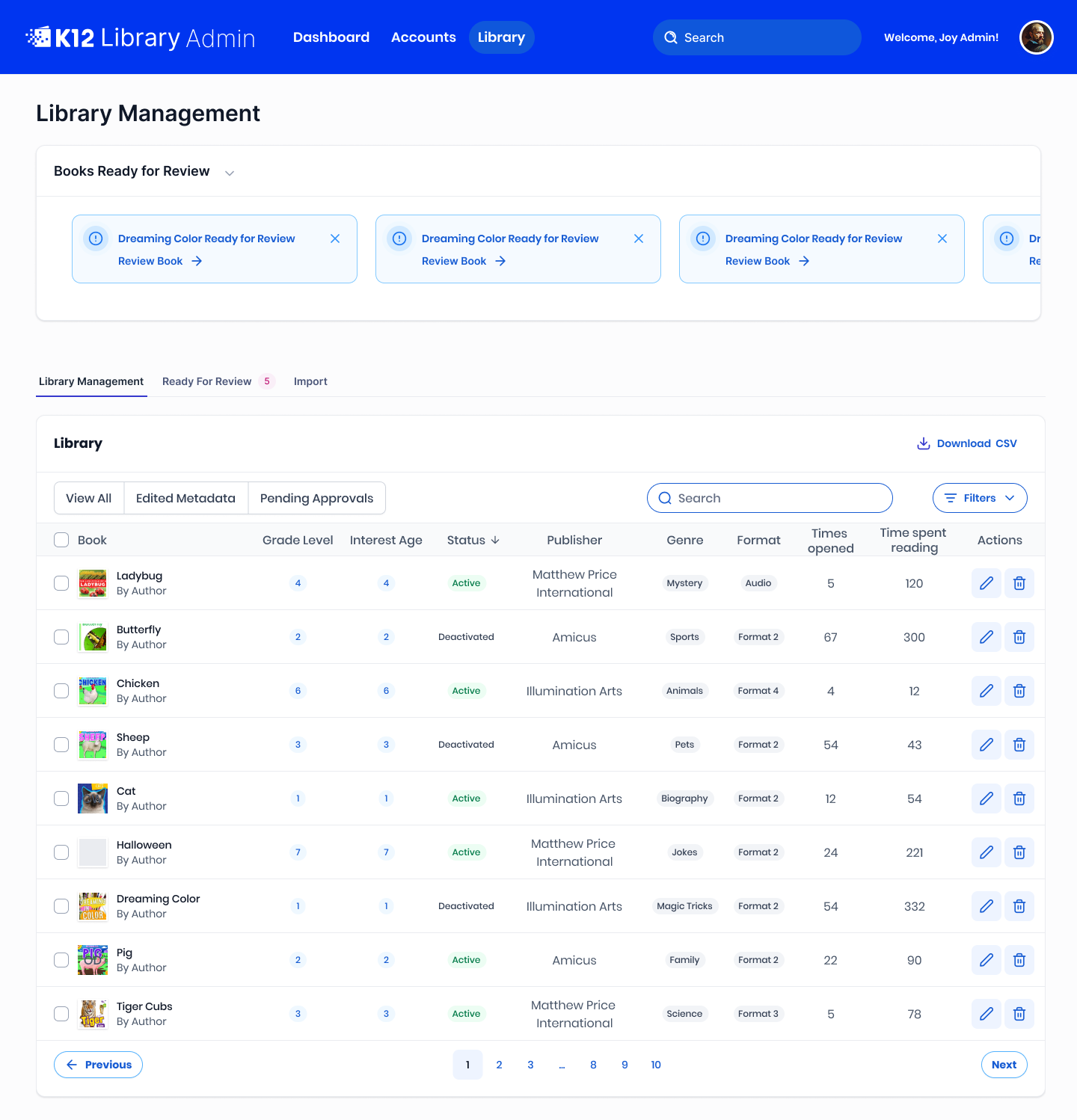Switch to Edited Metadata view
The height and width of the screenshot is (1120, 1077).
pos(185,498)
